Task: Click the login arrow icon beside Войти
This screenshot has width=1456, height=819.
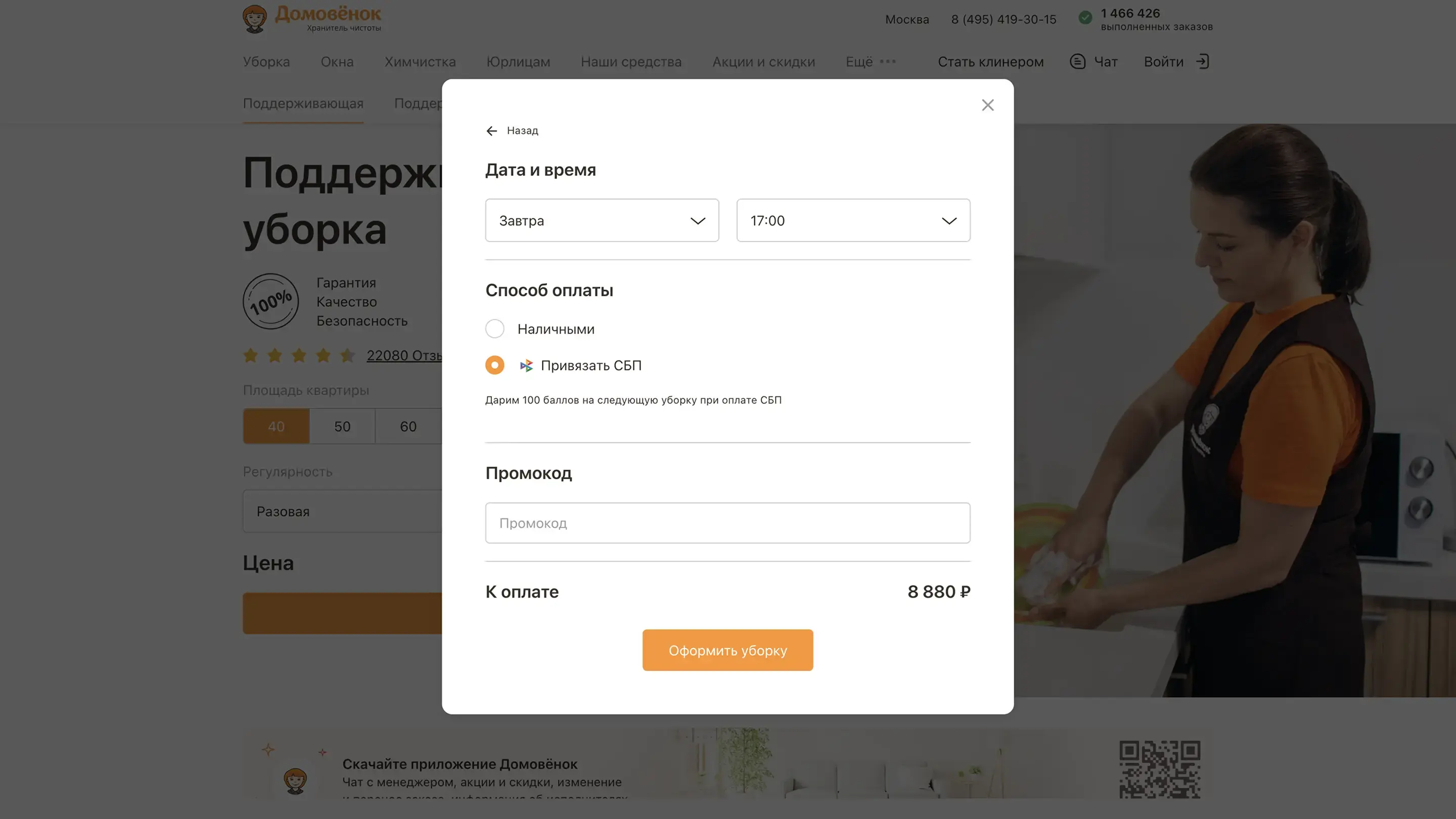Action: pyautogui.click(x=1202, y=62)
